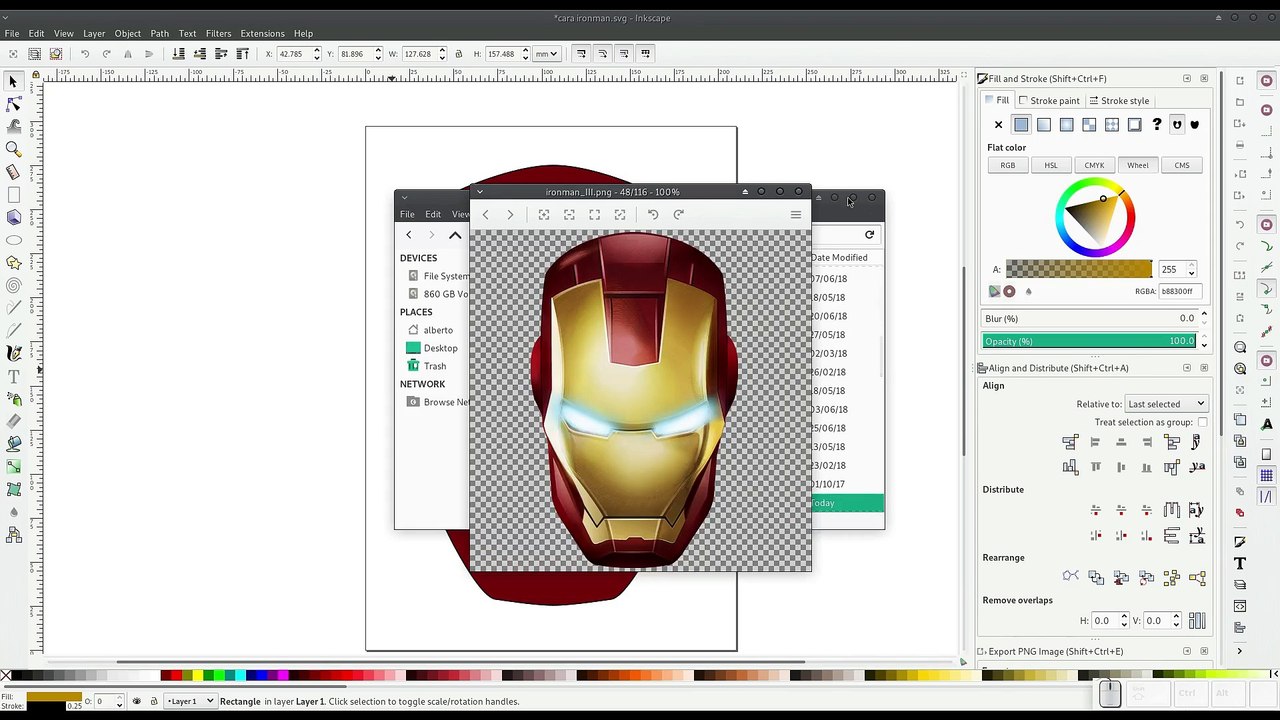Image resolution: width=1280 pixels, height=720 pixels.
Task: Toggle Treat selection as group checkbox
Action: (x=1202, y=422)
